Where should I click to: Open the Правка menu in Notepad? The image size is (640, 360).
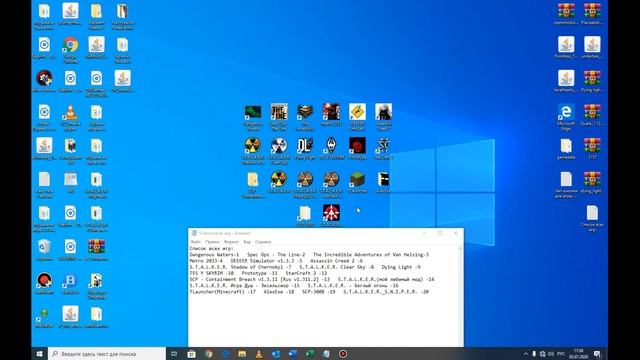pyautogui.click(x=212, y=242)
